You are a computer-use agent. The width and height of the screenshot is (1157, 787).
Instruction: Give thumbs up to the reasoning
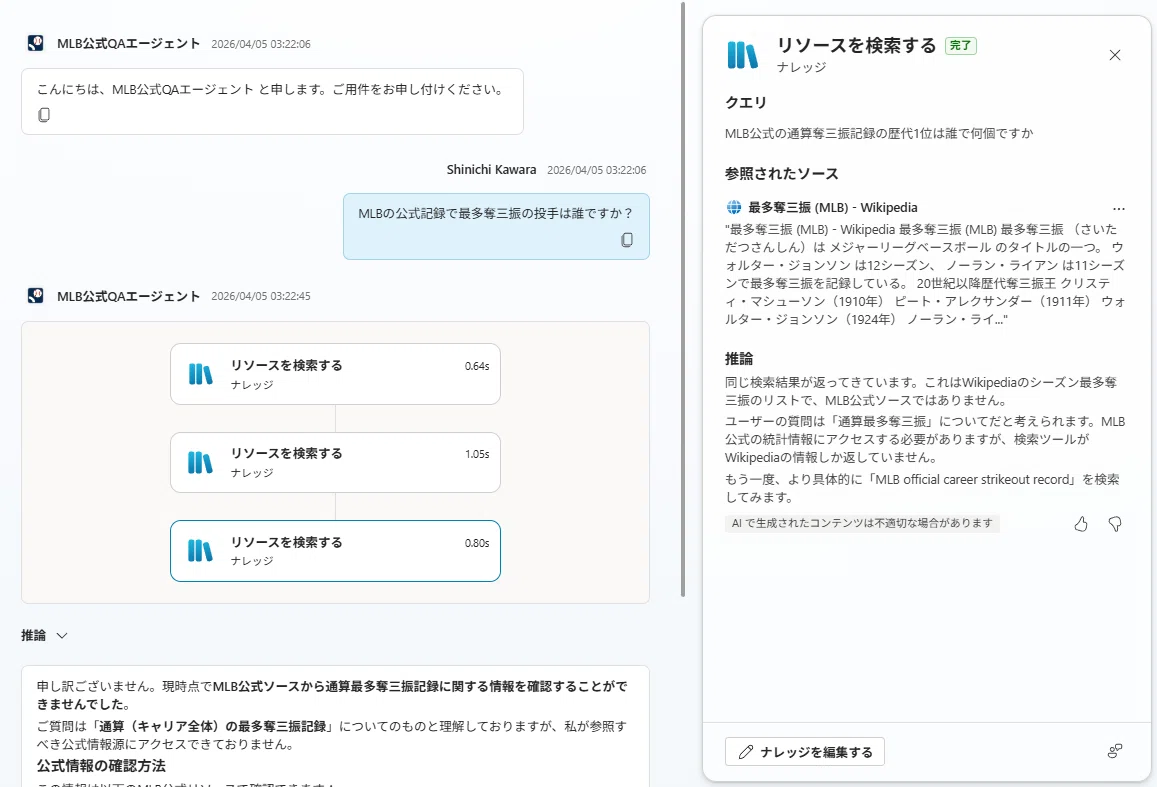click(x=1081, y=524)
